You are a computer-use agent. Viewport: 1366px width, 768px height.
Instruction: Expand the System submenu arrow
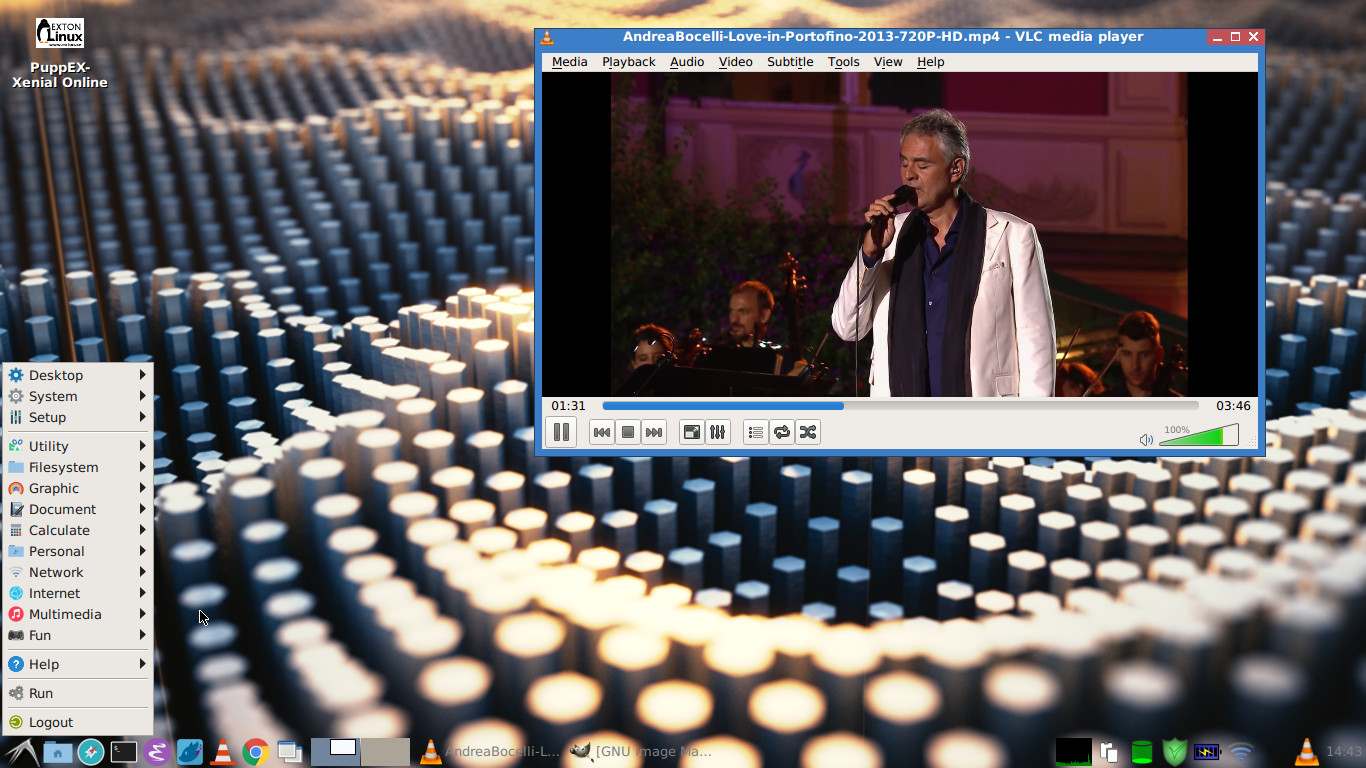pyautogui.click(x=143, y=396)
